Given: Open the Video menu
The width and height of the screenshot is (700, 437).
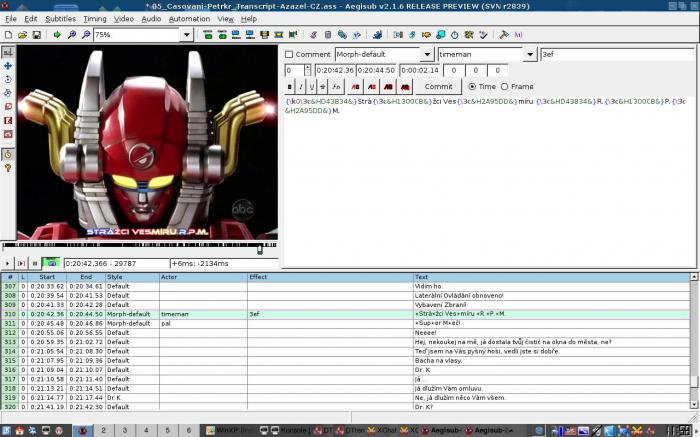Looking at the screenshot, I should [x=124, y=19].
